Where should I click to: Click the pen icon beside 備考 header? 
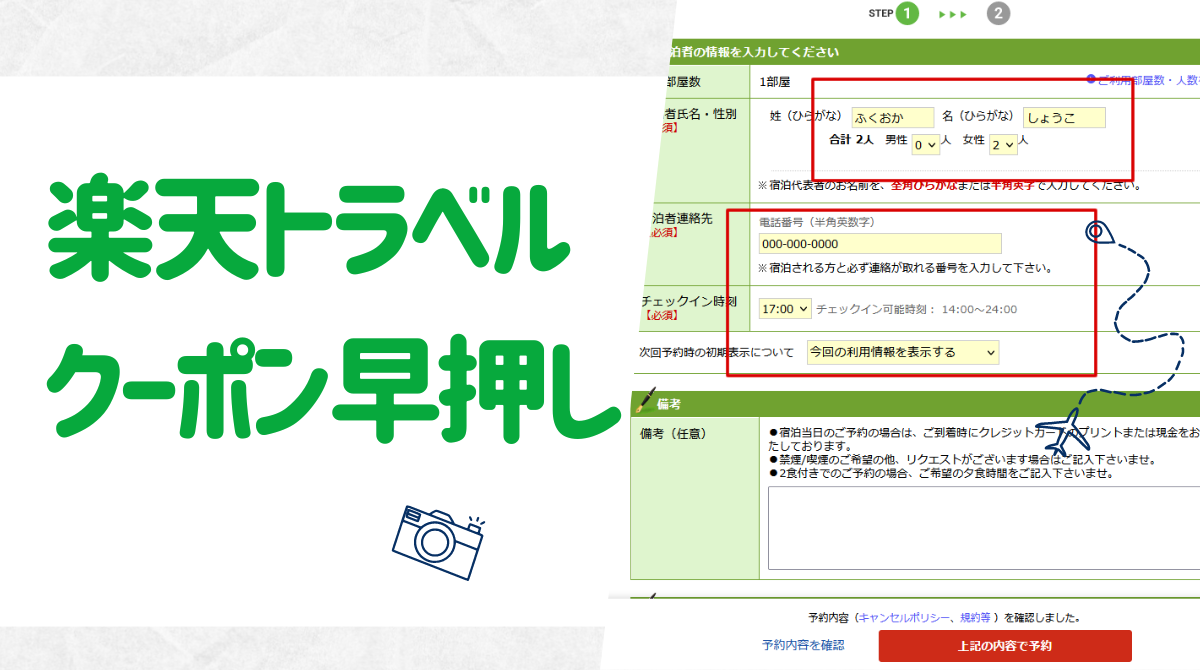tap(646, 402)
